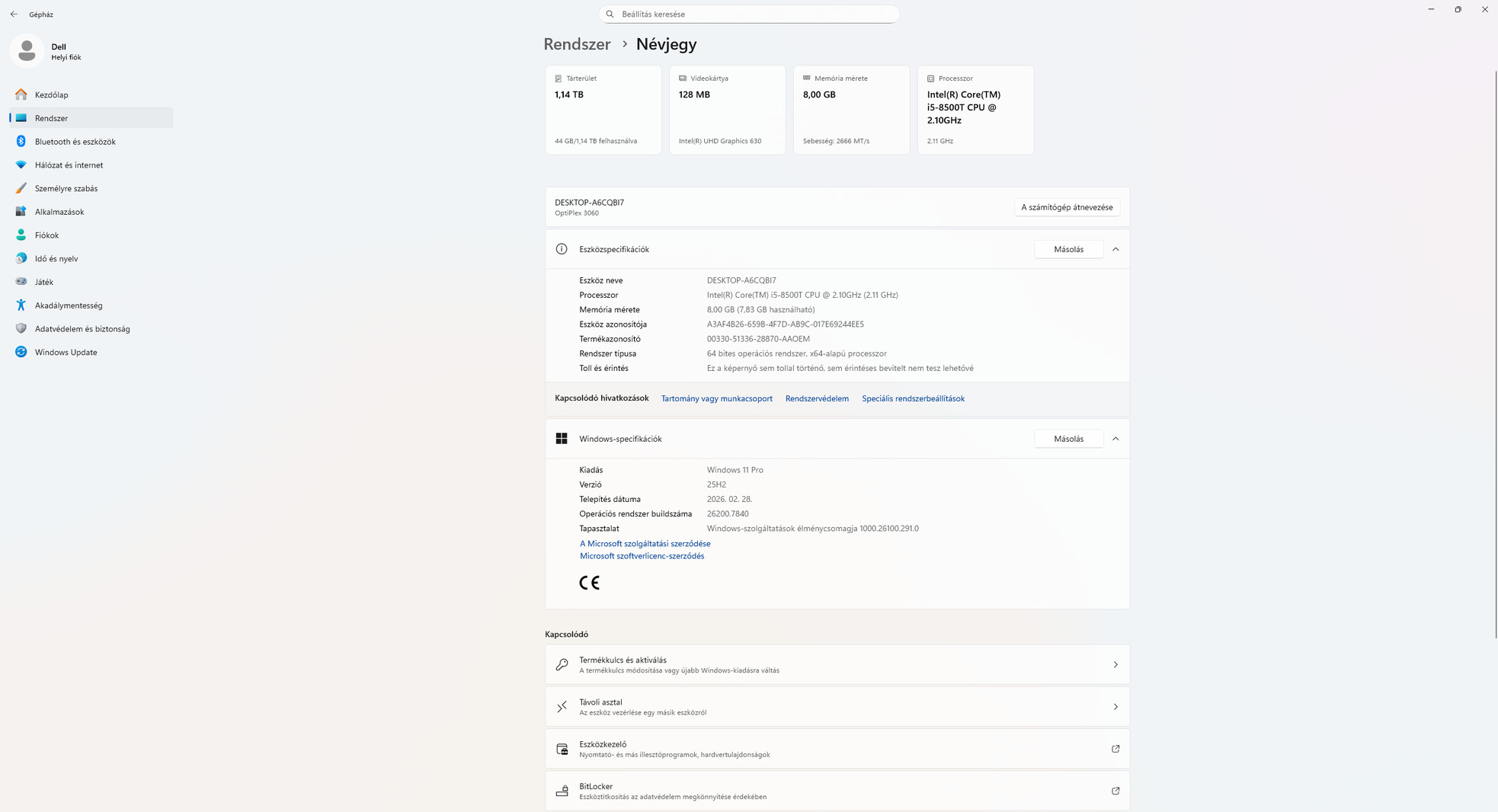Open Windows Update icon in sidebar
Screen dimensions: 1498x812
tap(21, 352)
